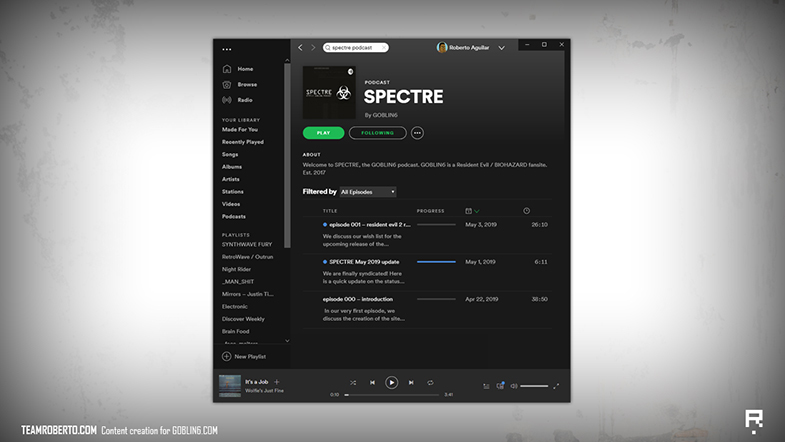
Task: Clear the search field with the X
Action: (384, 48)
